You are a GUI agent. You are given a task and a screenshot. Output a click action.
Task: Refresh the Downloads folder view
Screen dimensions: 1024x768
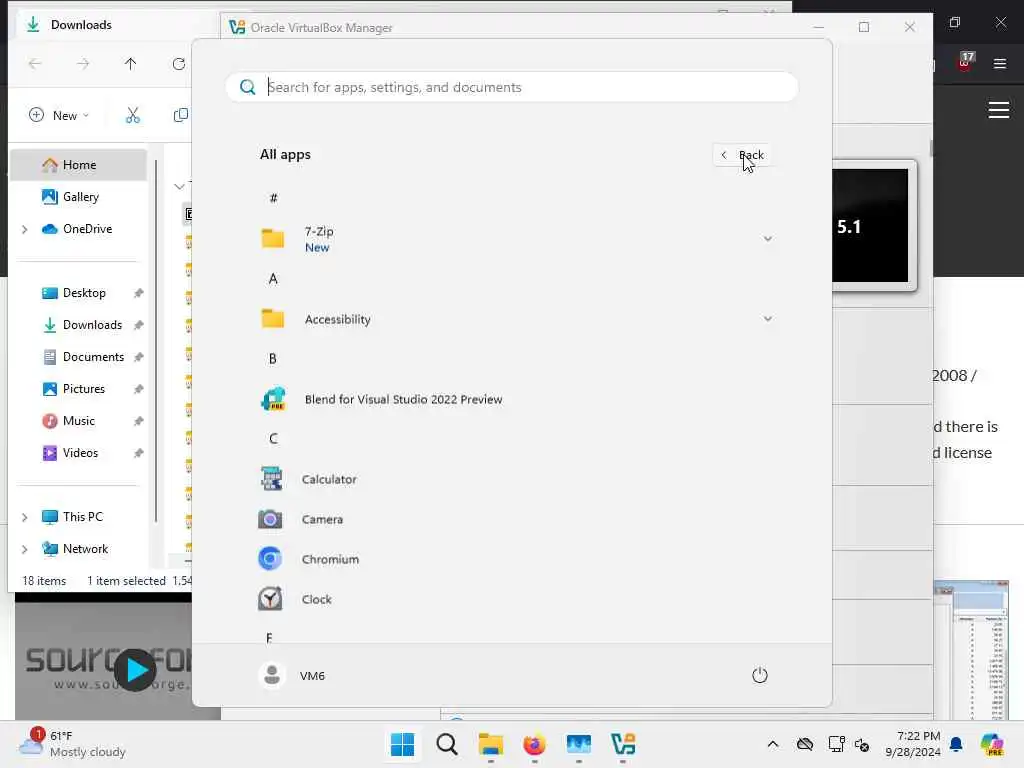(178, 63)
